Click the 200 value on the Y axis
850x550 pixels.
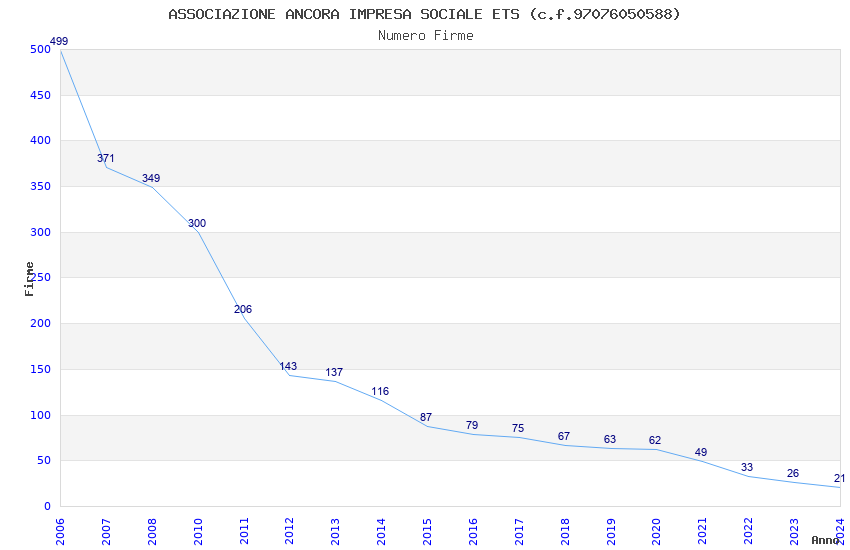tap(41, 323)
